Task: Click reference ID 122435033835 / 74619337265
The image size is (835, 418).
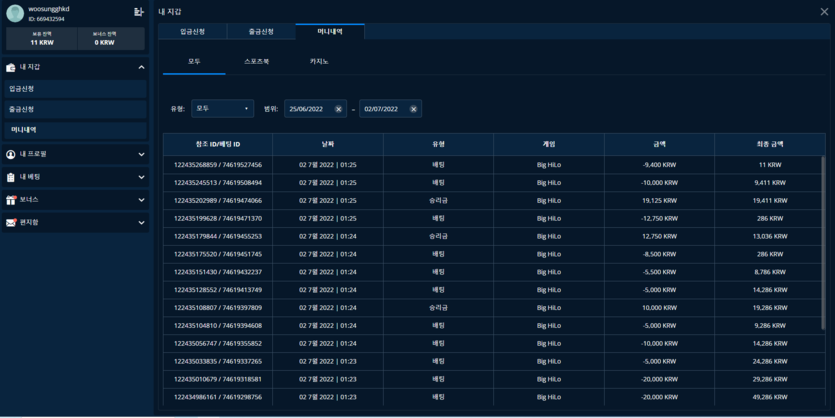Action: [x=218, y=362]
